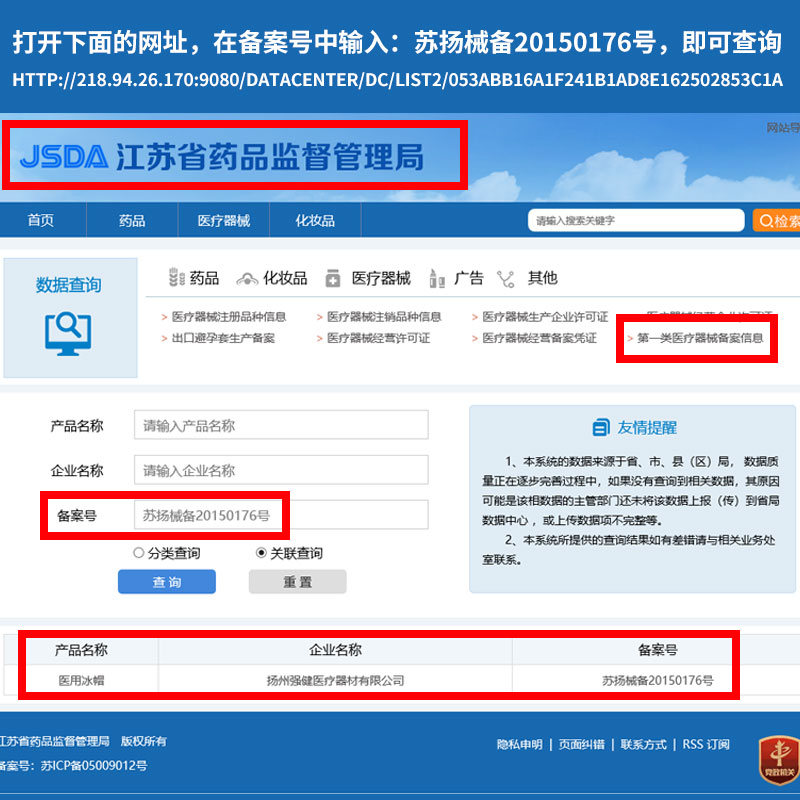The image size is (800, 800).
Task: Open 医疗器械注册品种信息 link
Action: 229,317
